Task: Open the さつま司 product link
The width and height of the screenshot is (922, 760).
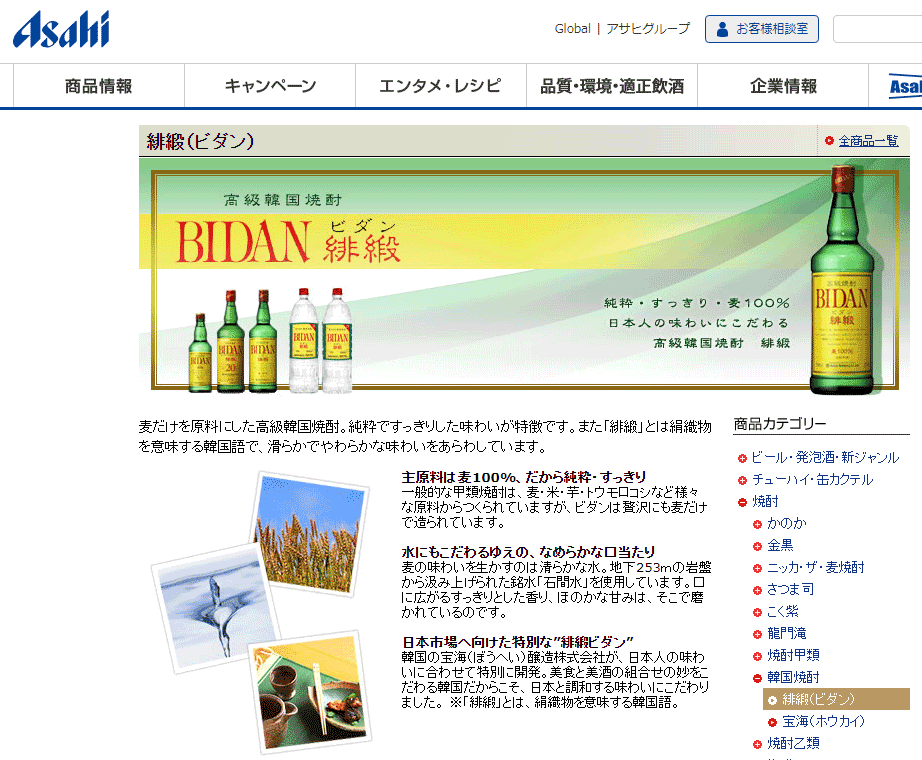Action: 790,589
